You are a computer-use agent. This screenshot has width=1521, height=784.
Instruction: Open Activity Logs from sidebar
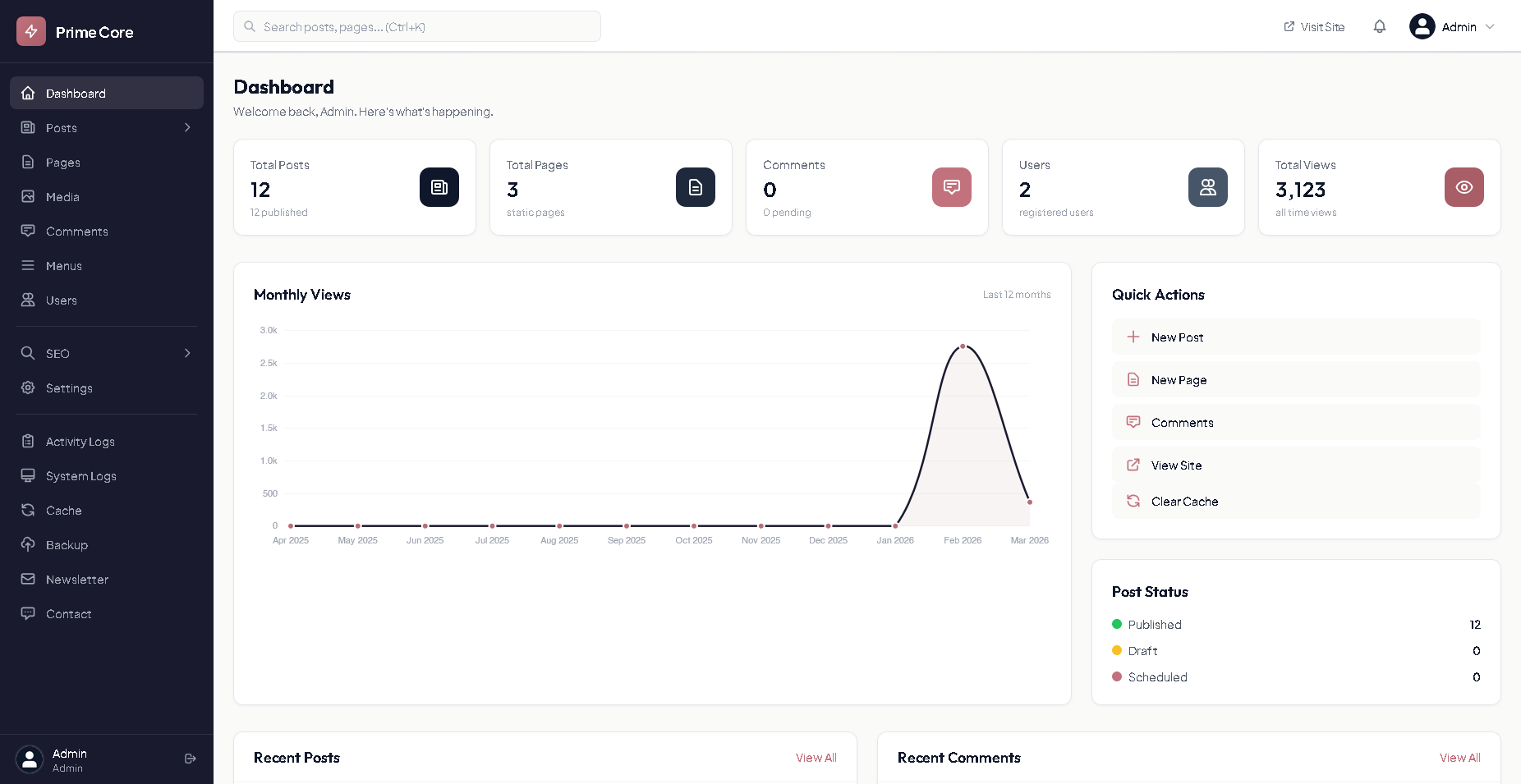pyautogui.click(x=79, y=441)
